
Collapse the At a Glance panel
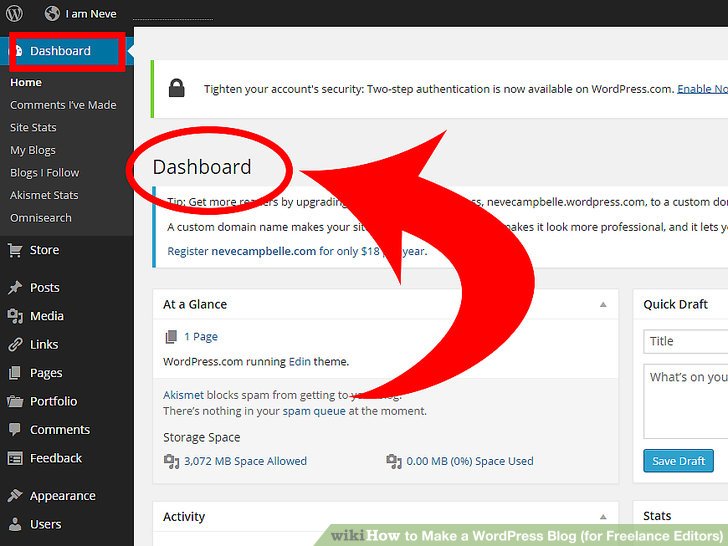(x=603, y=304)
